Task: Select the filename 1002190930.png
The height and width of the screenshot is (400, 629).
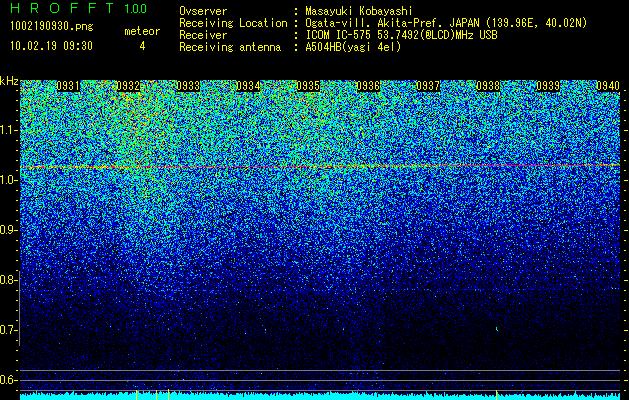Action: pyautogui.click(x=51, y=26)
